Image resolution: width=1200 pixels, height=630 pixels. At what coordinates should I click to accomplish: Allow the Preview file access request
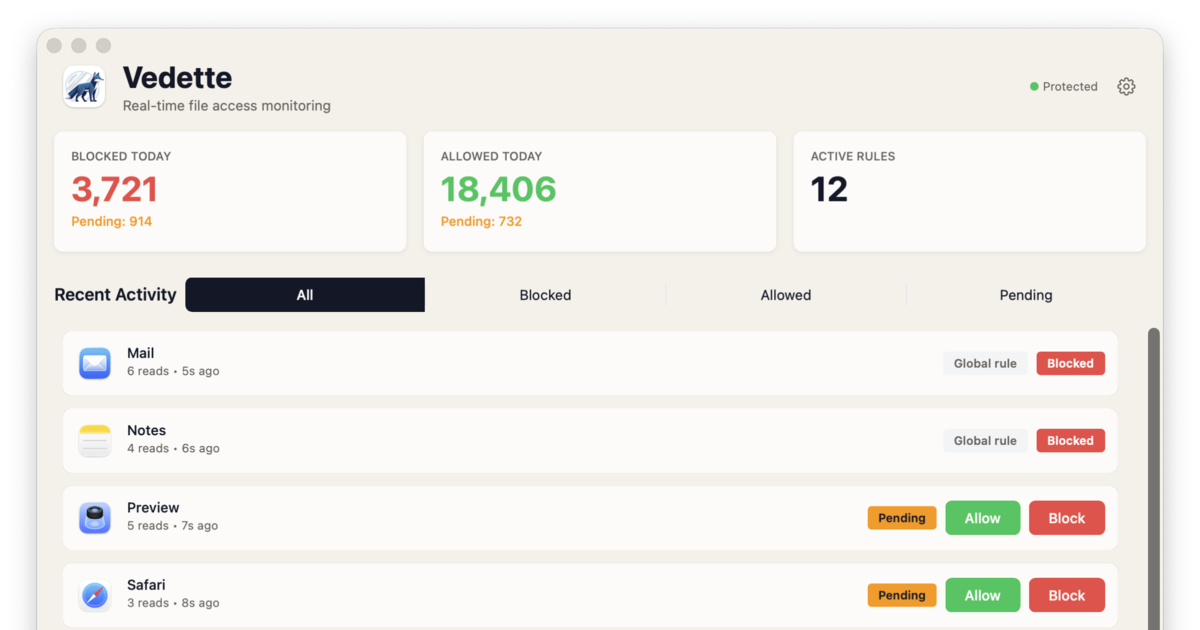tap(982, 518)
